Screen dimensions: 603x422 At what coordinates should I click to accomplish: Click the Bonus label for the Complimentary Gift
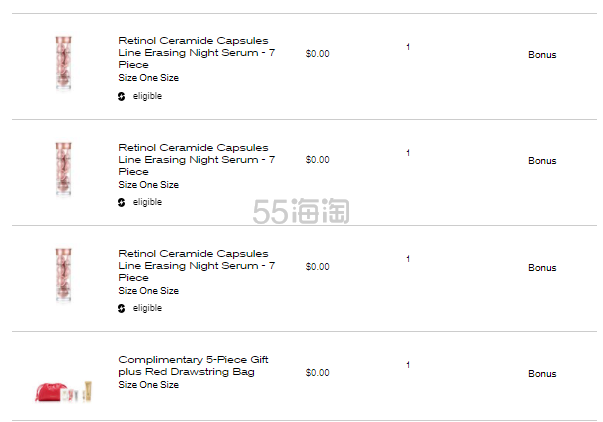[542, 374]
